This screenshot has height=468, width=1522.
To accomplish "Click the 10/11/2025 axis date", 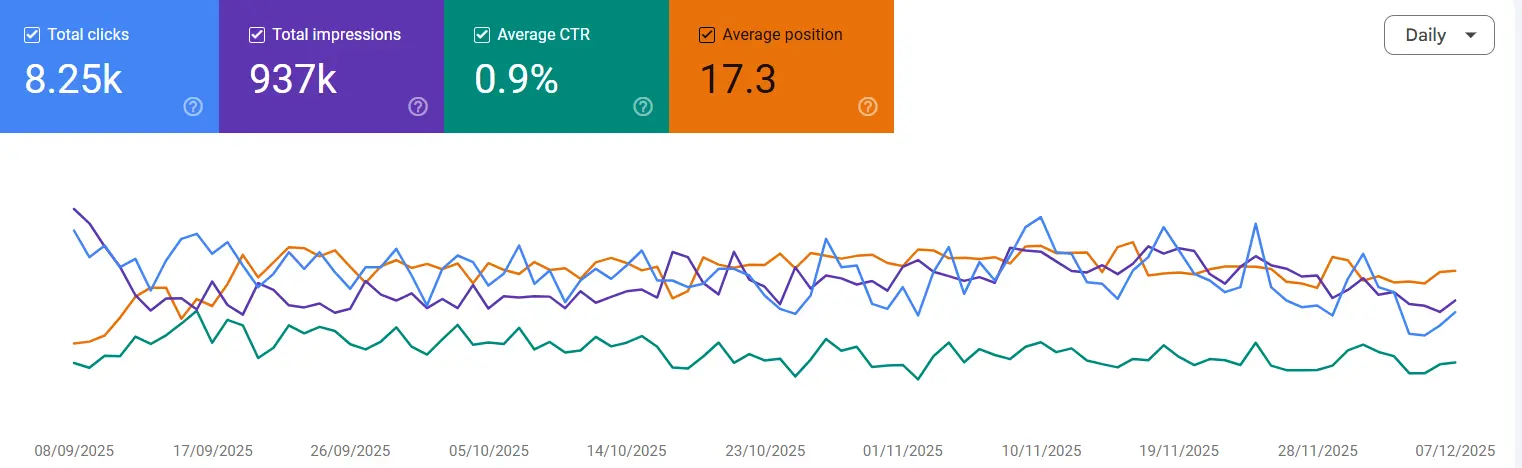I will (1040, 451).
